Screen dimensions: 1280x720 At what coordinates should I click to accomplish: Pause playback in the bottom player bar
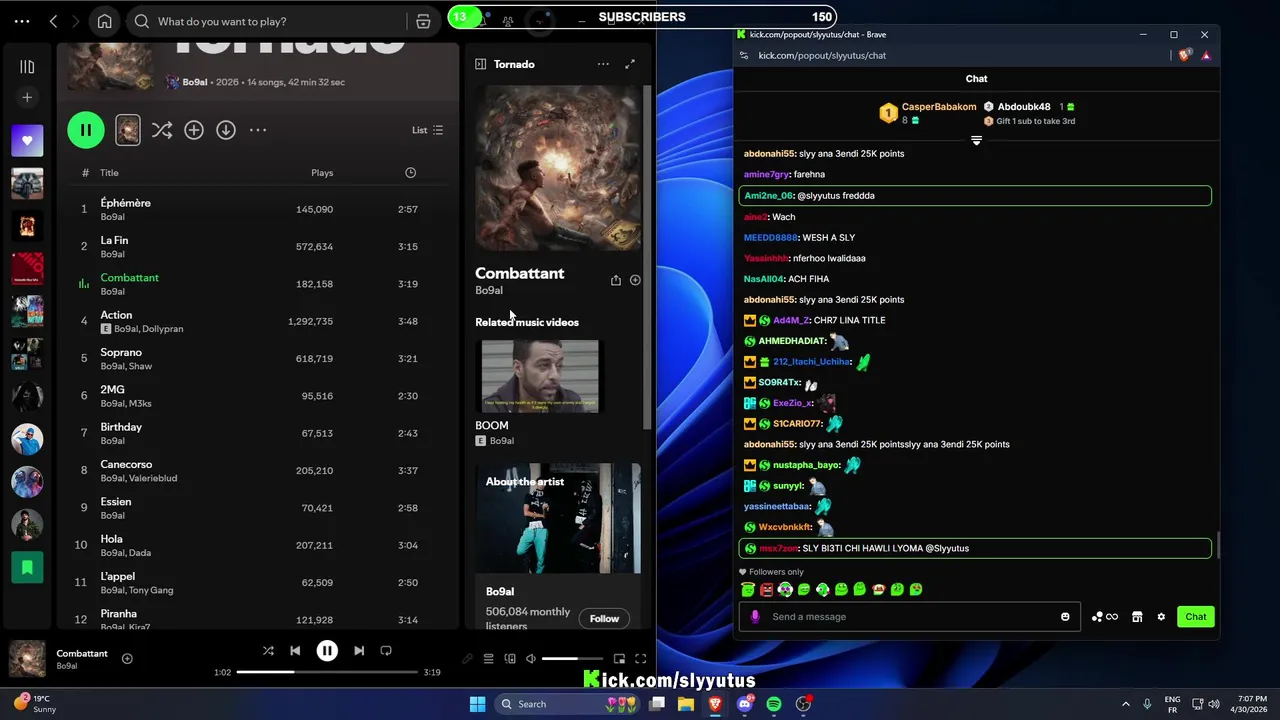pos(327,651)
